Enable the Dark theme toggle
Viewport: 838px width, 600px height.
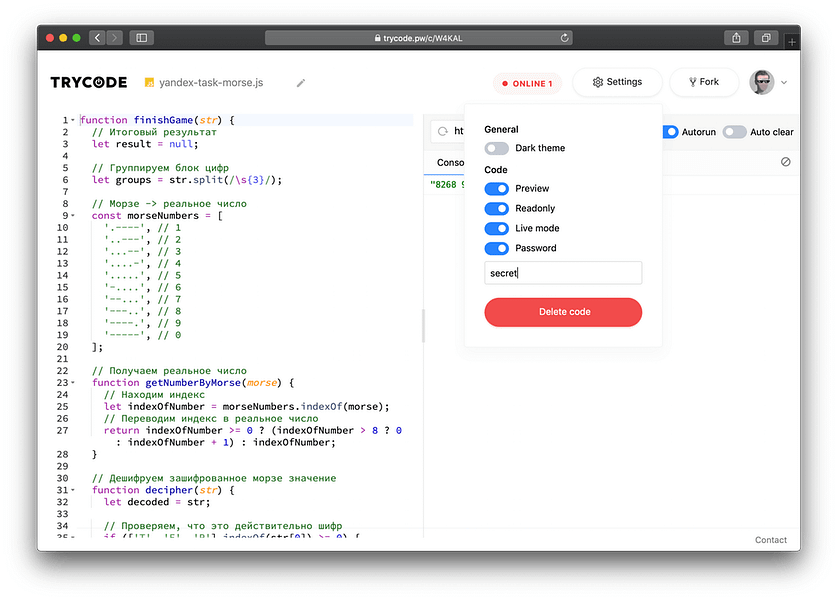click(496, 148)
